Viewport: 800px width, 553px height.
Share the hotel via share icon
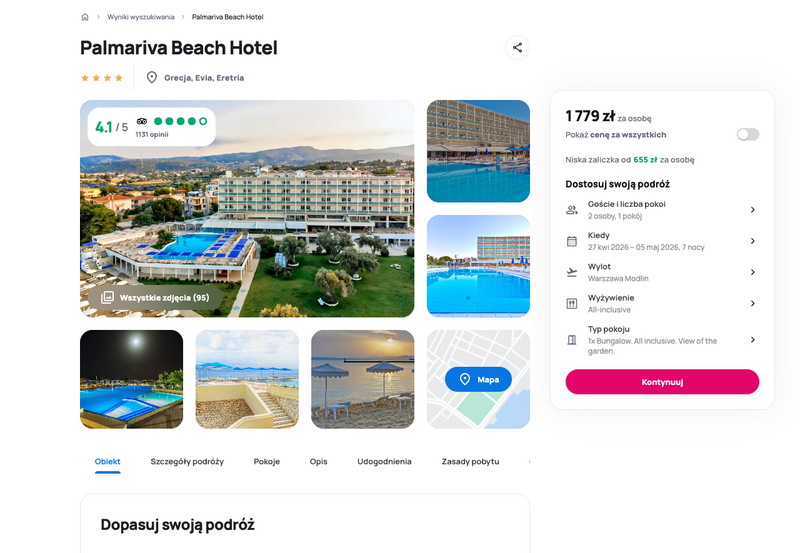click(x=517, y=47)
